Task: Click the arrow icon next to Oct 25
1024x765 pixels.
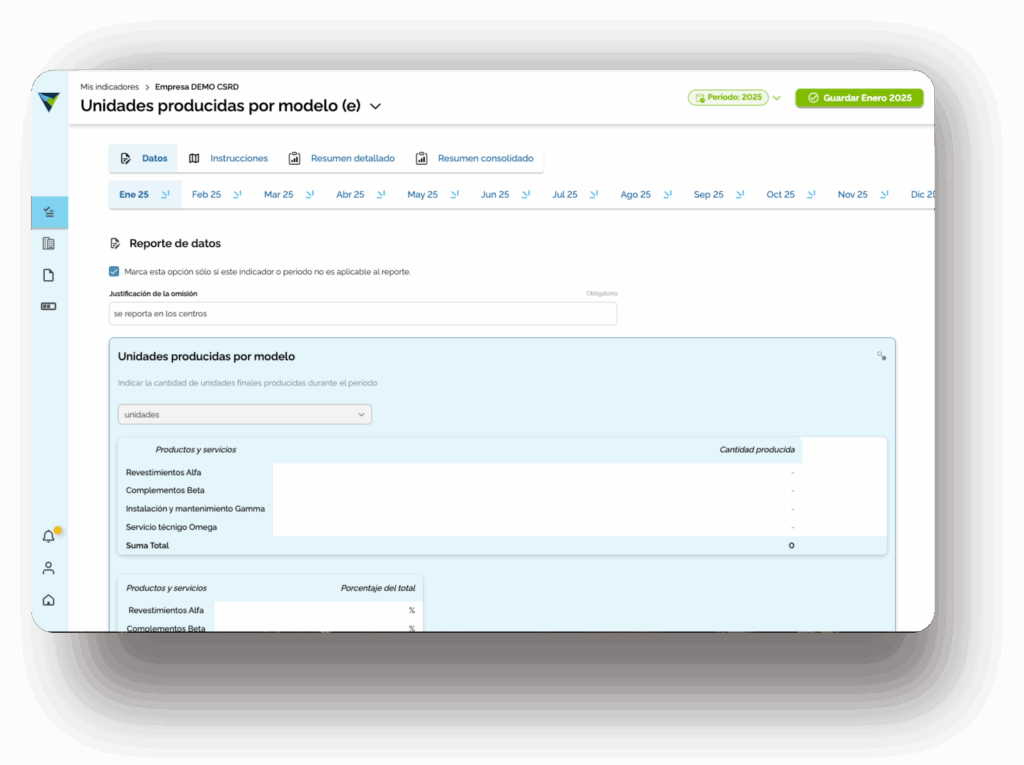Action: click(812, 195)
